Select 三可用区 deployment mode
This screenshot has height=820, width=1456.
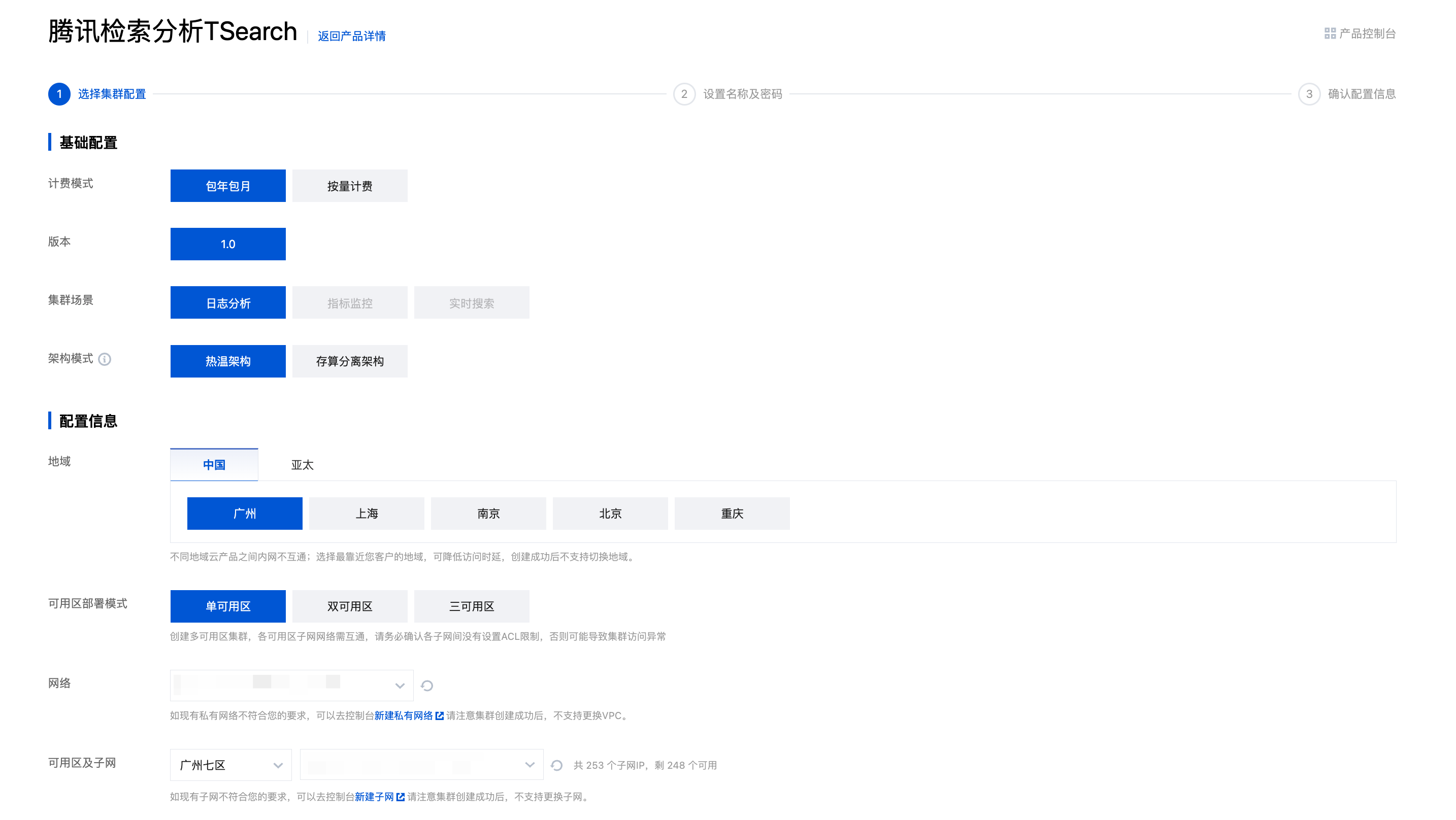tap(472, 606)
